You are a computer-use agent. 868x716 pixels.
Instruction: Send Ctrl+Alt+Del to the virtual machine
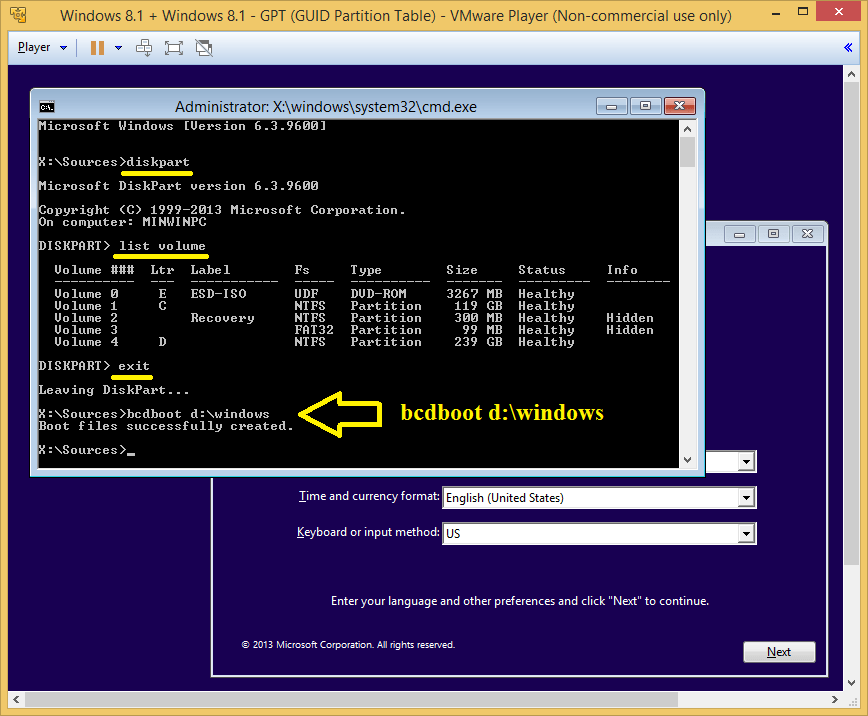(144, 47)
